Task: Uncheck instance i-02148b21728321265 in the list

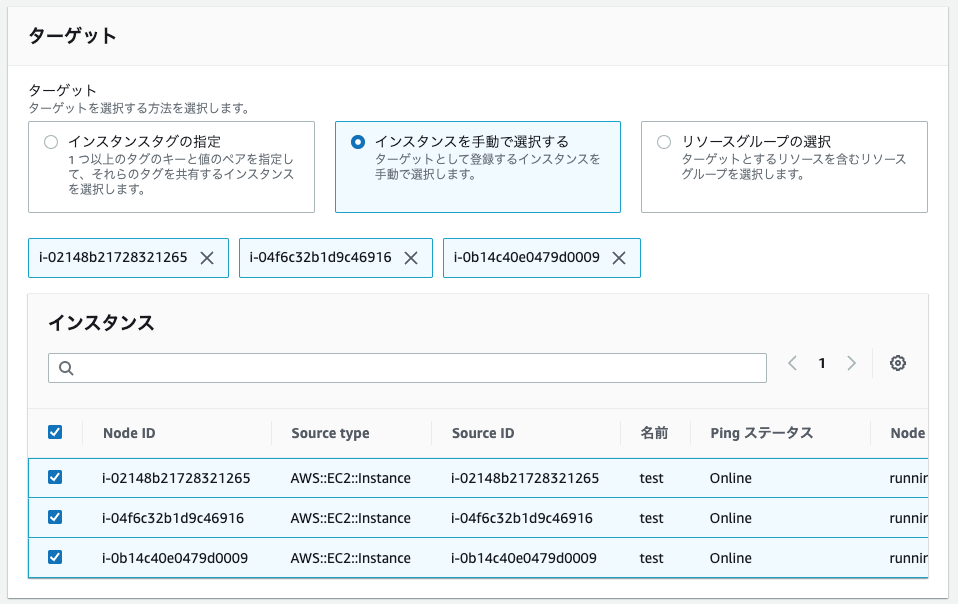Action: coord(55,478)
